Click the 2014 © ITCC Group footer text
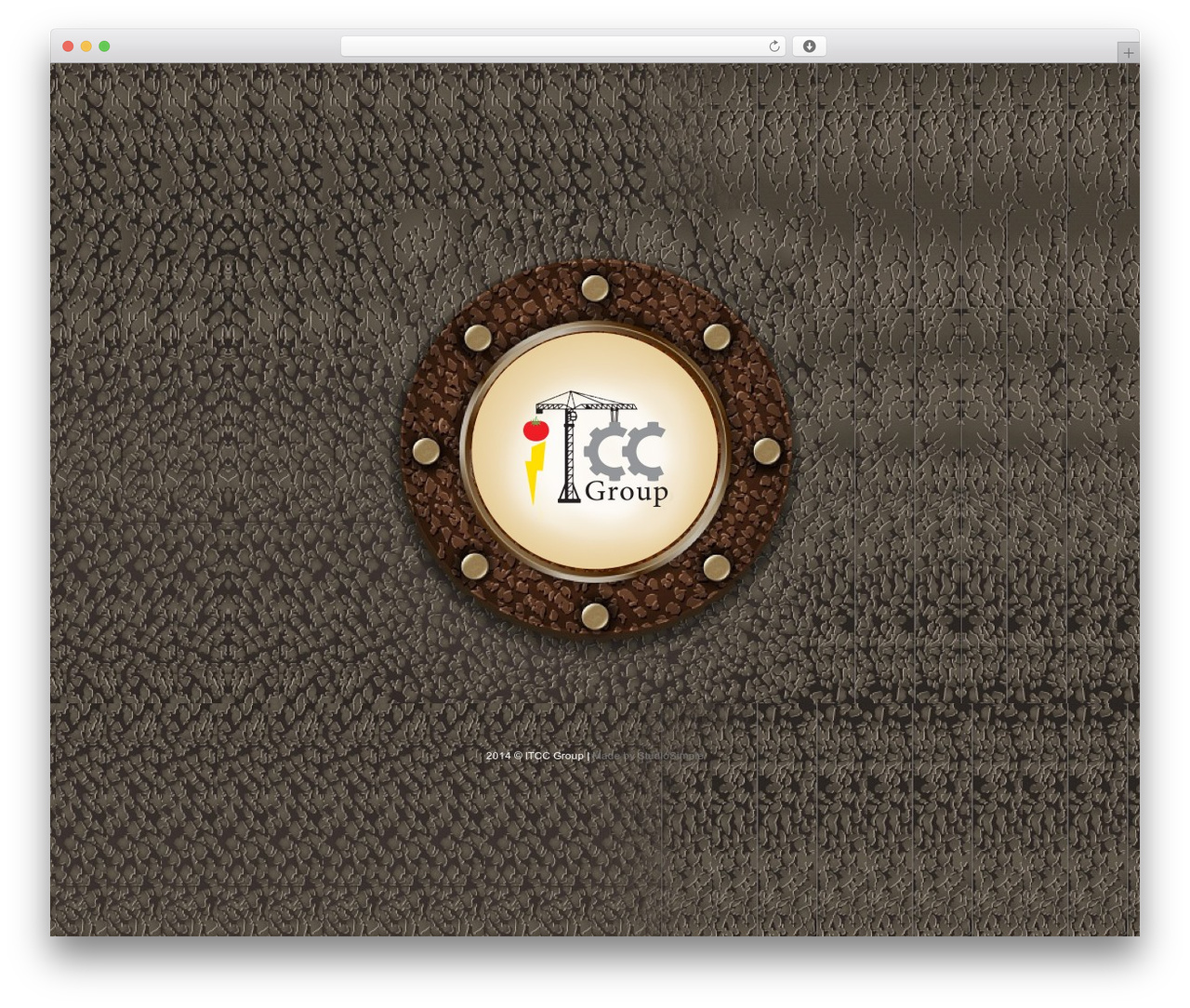The height and width of the screenshot is (1008, 1190). tap(535, 756)
